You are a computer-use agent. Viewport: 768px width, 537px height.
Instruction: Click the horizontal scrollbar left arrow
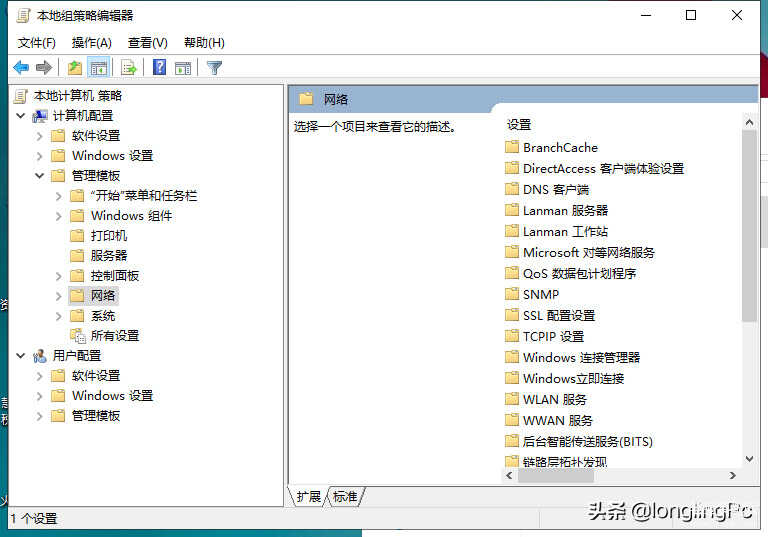tap(509, 475)
